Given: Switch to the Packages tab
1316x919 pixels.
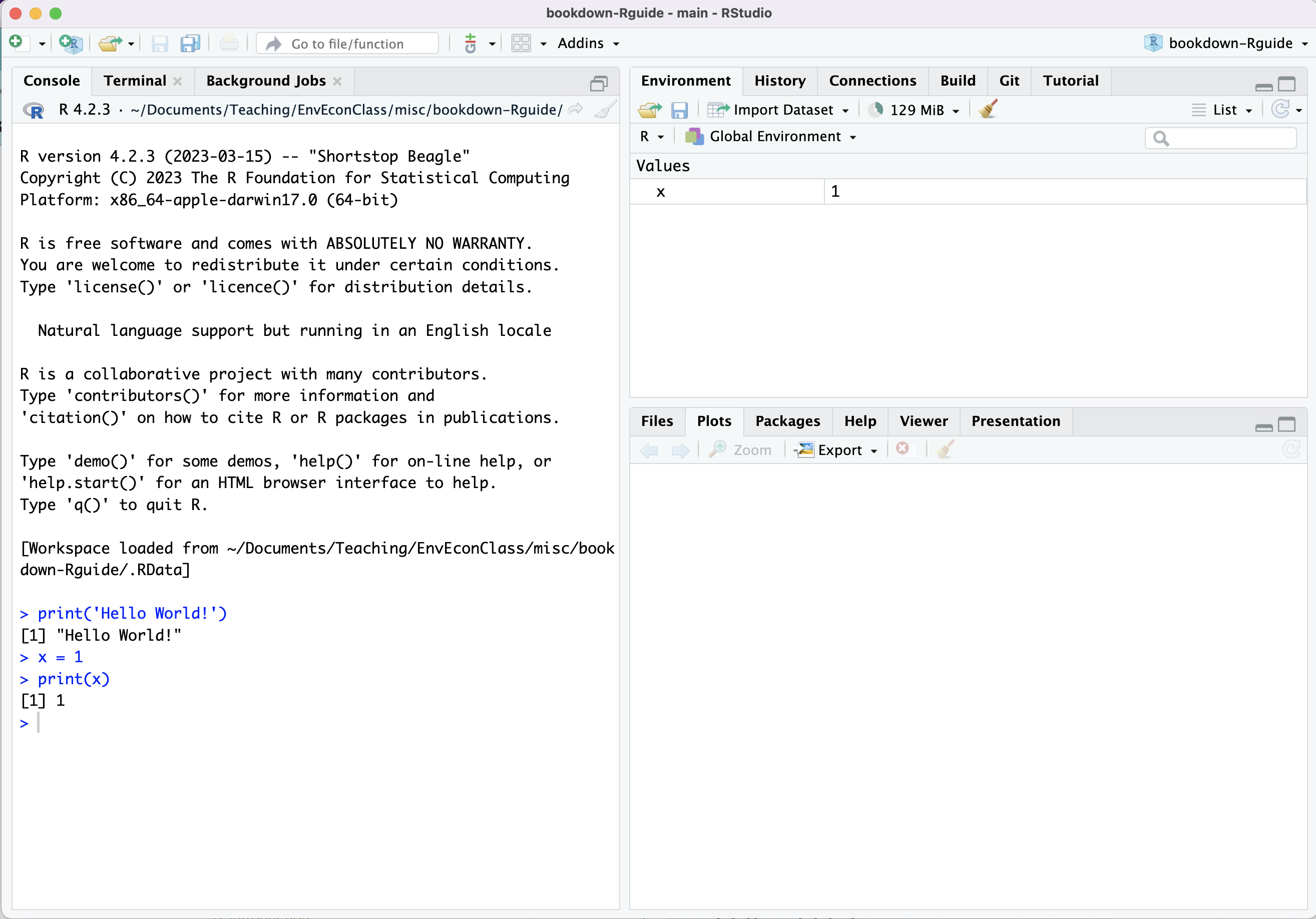Looking at the screenshot, I should coord(787,421).
